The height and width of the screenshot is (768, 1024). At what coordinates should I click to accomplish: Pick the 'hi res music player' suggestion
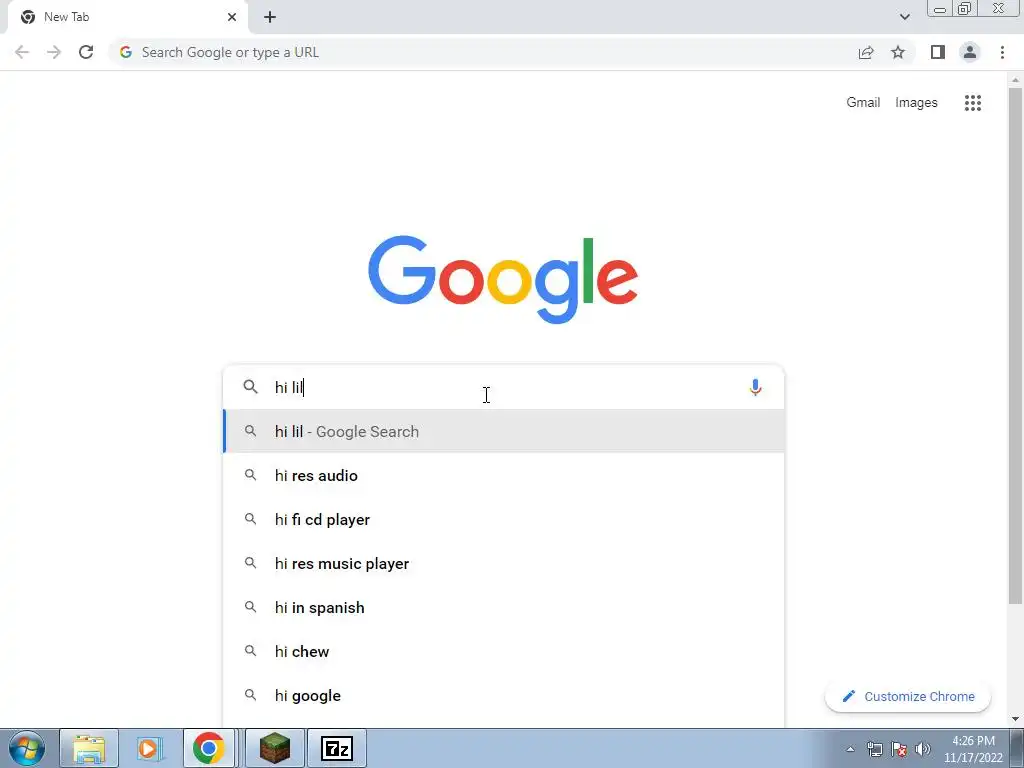point(504,564)
